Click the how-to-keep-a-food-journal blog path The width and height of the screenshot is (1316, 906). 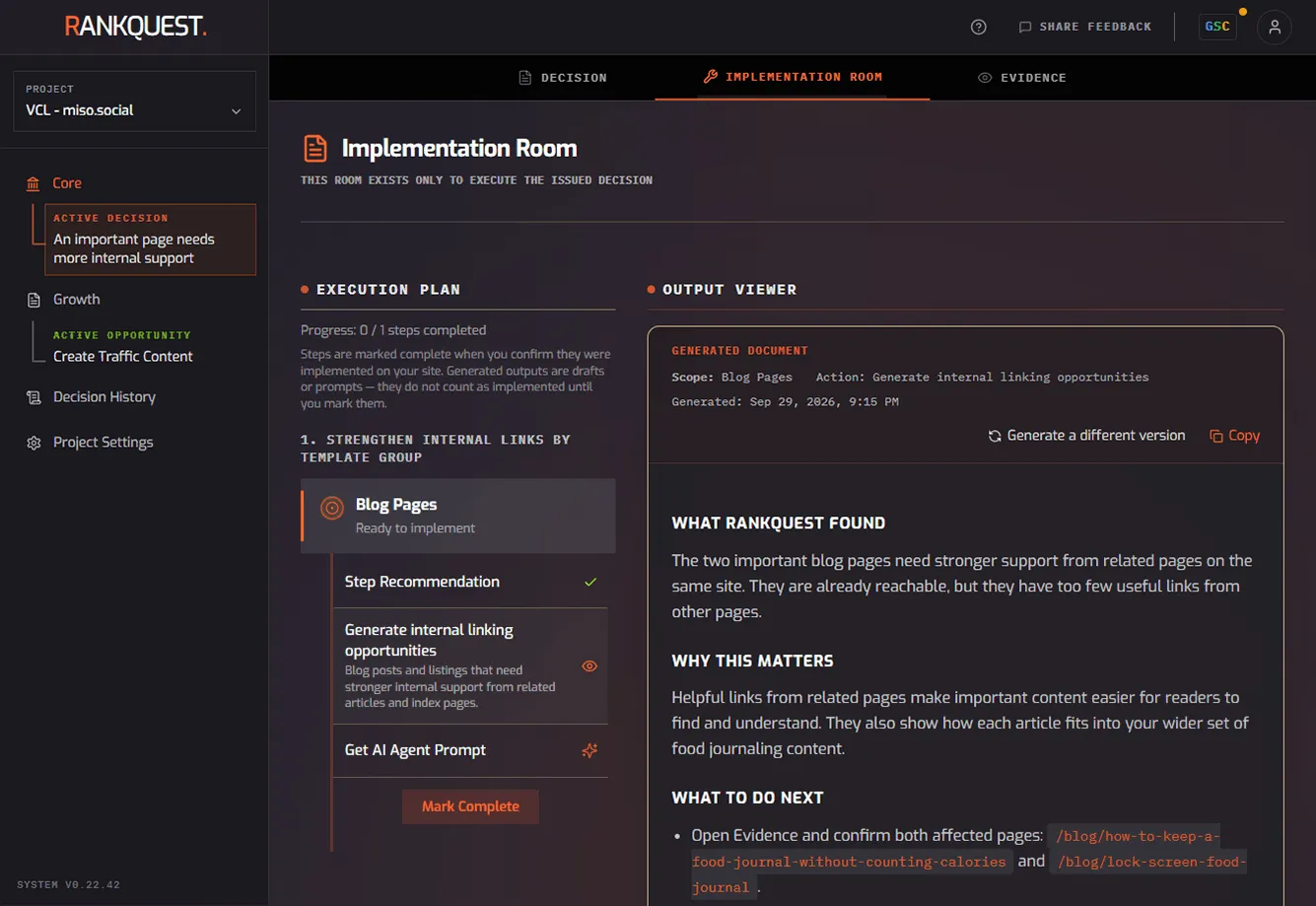(x=954, y=849)
